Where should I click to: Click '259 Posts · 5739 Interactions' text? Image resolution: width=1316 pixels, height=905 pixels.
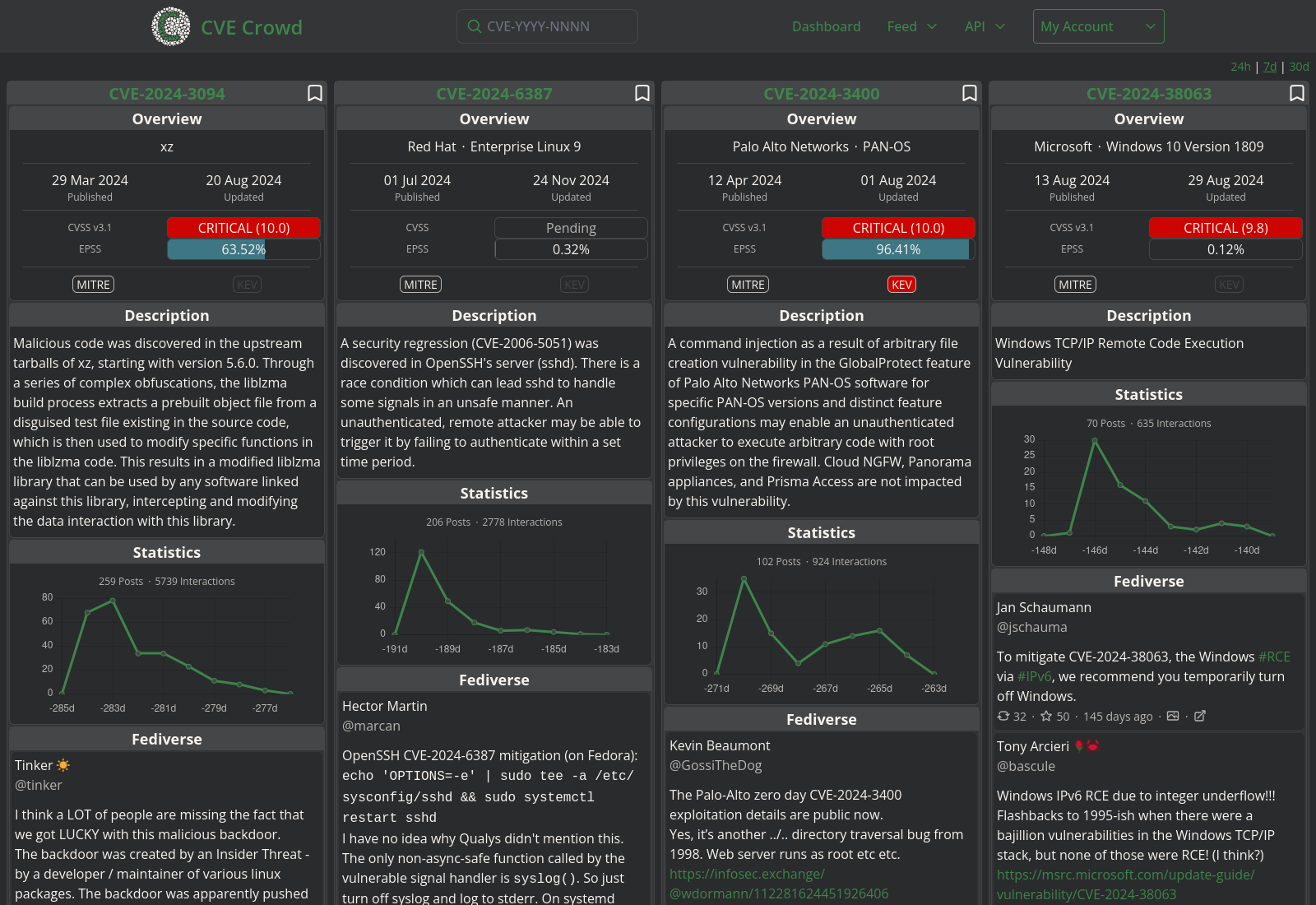tap(167, 582)
